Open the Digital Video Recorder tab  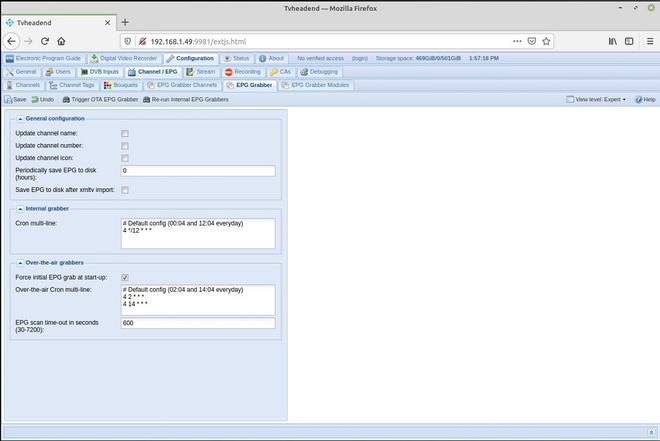(x=124, y=58)
